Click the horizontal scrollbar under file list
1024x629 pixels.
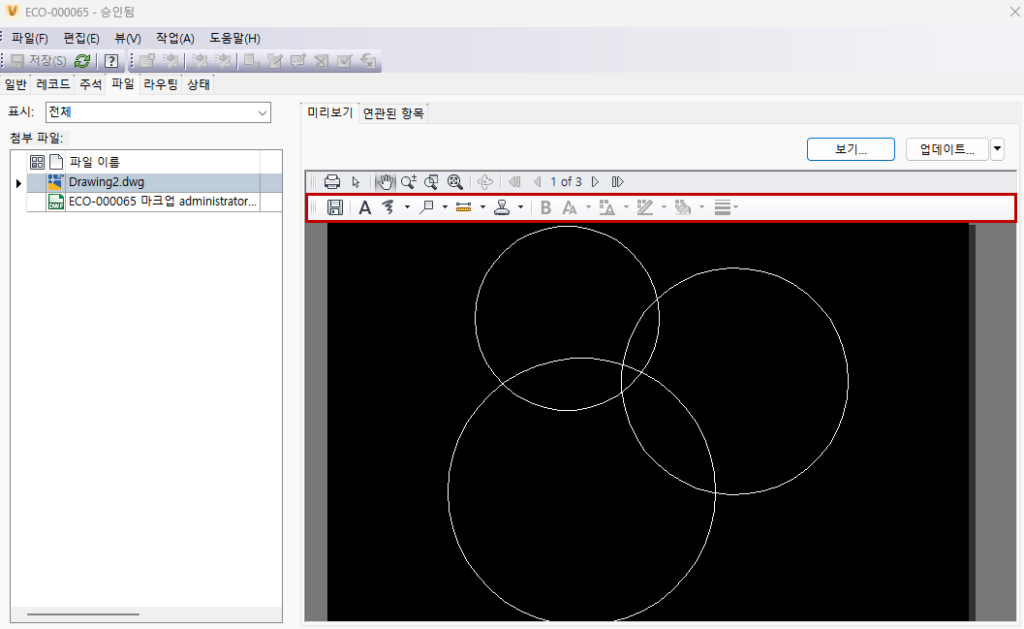[x=83, y=614]
